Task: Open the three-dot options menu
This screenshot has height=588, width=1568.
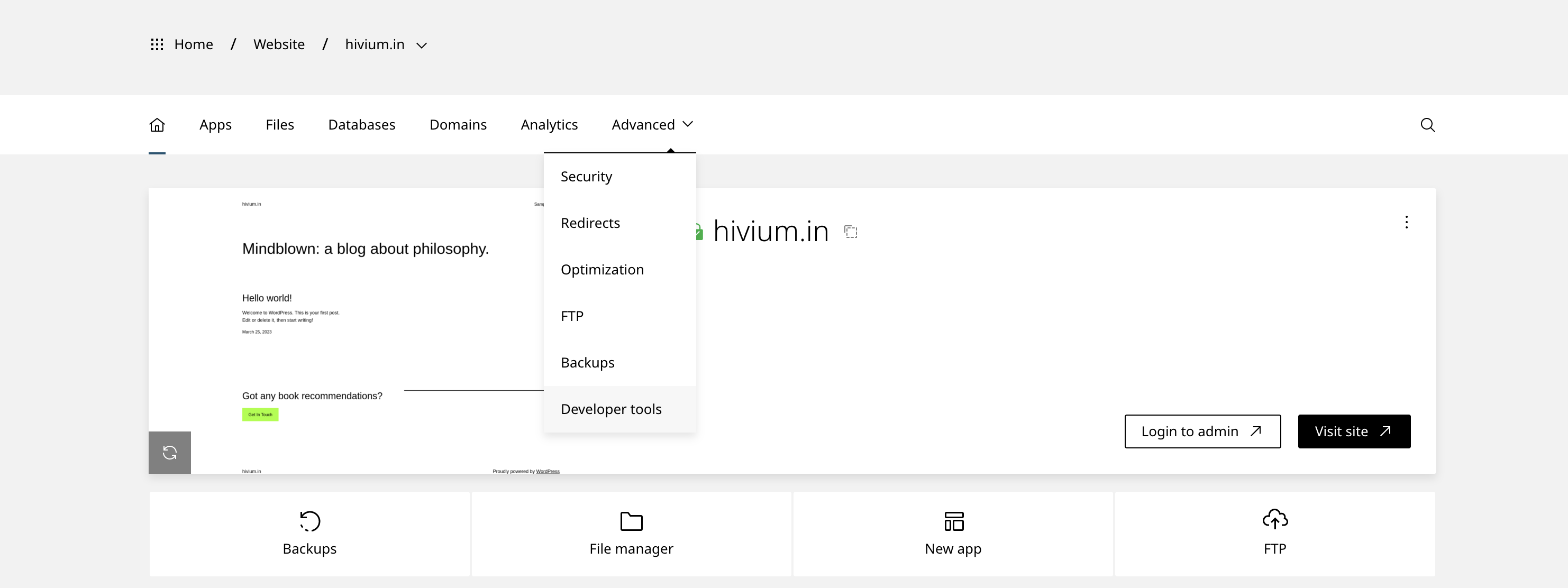Action: pyautogui.click(x=1406, y=222)
